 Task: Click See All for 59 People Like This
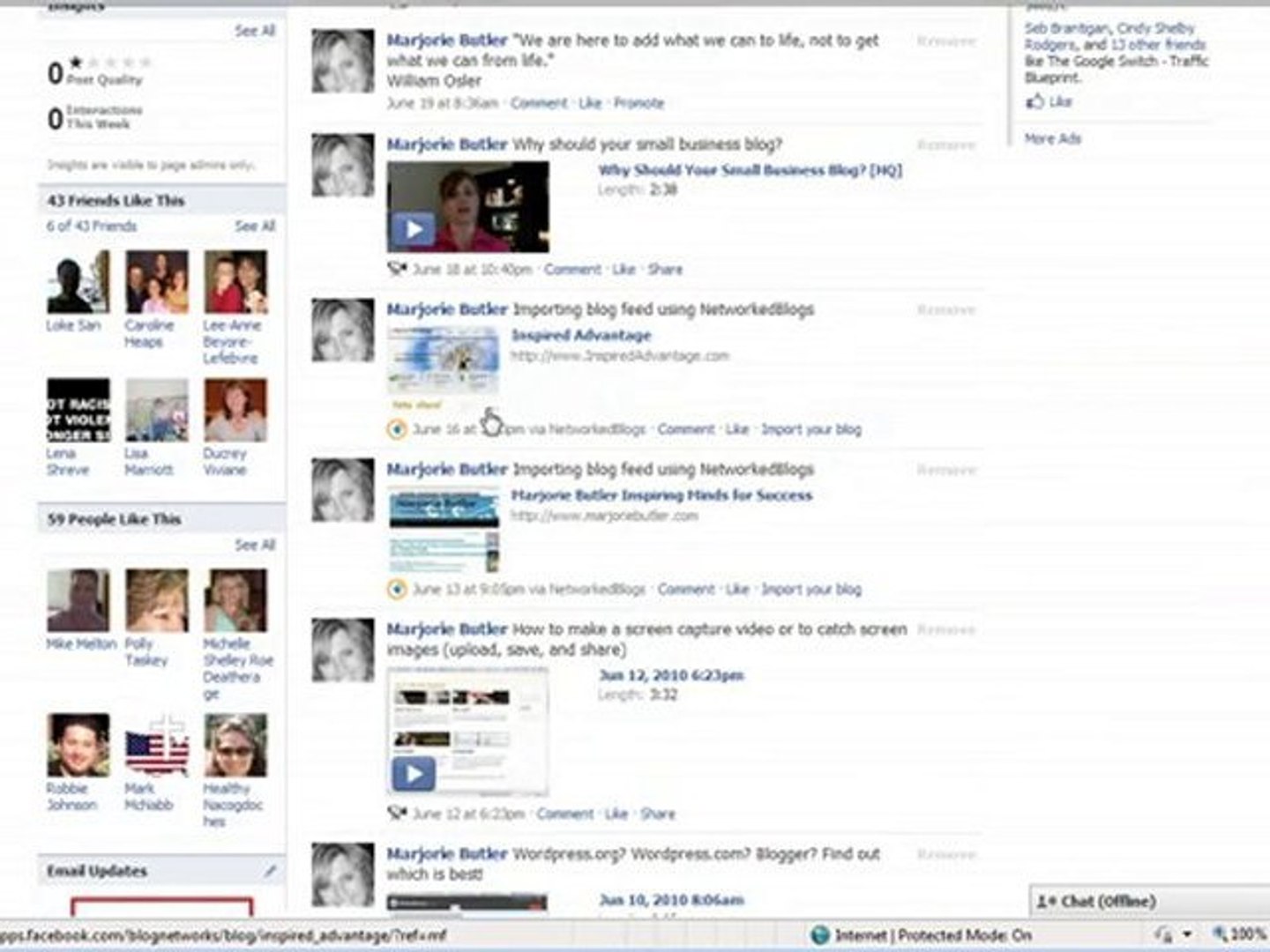click(255, 545)
